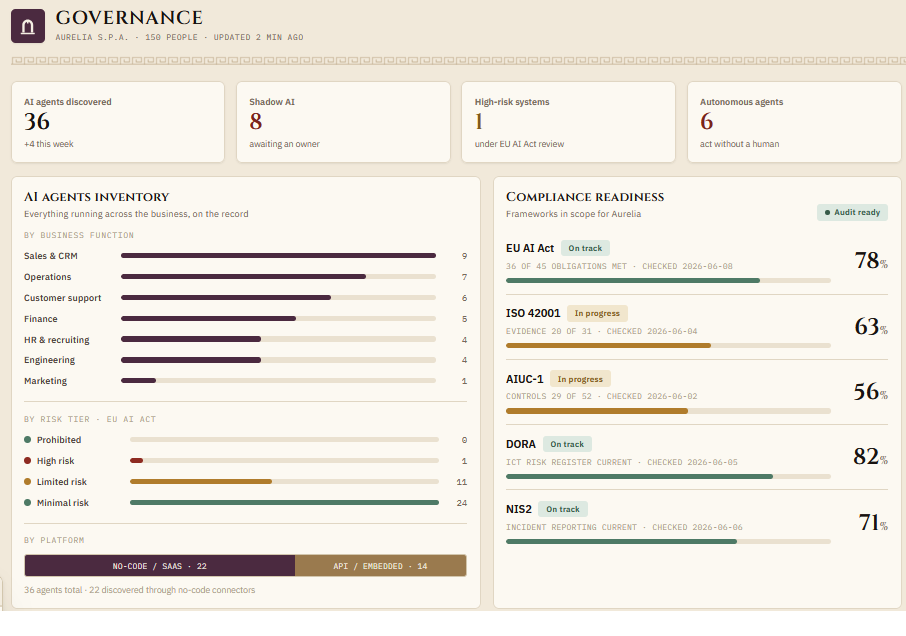Click the HR & recruiting bar

coord(278,340)
